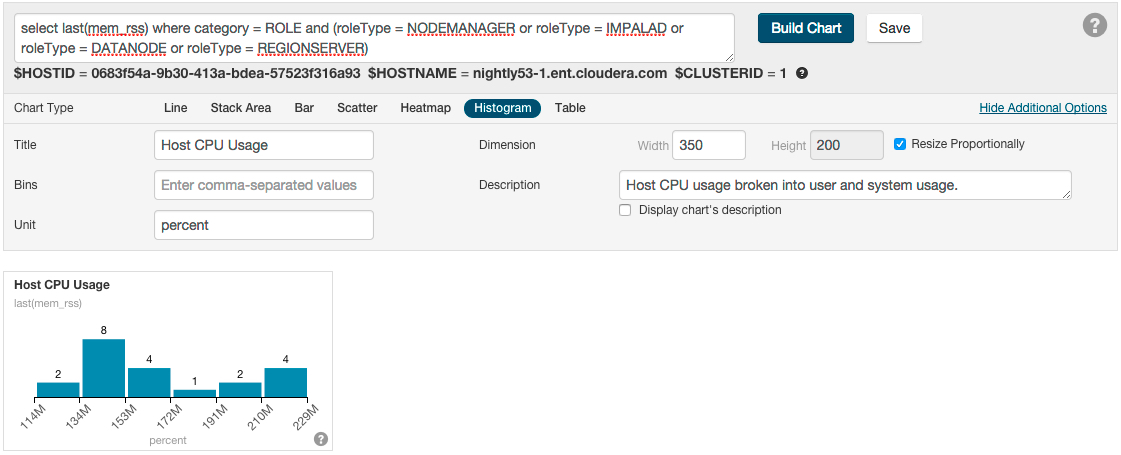Screen dimensions: 1121x455
Task: Click the help icon next to $CLUSTERID
Action: click(802, 74)
